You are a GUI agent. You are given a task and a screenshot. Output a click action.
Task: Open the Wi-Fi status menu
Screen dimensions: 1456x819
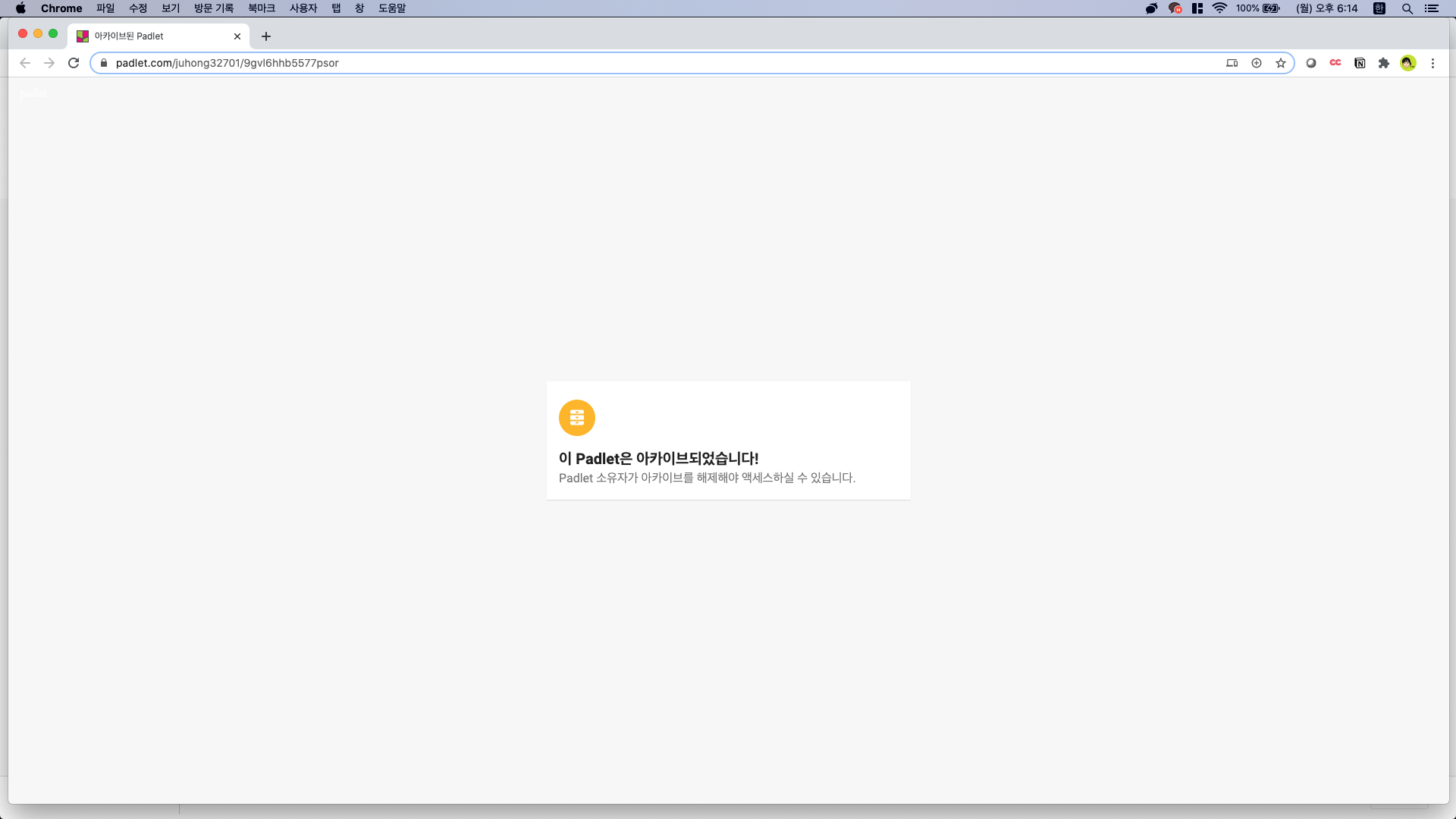pyautogui.click(x=1219, y=8)
